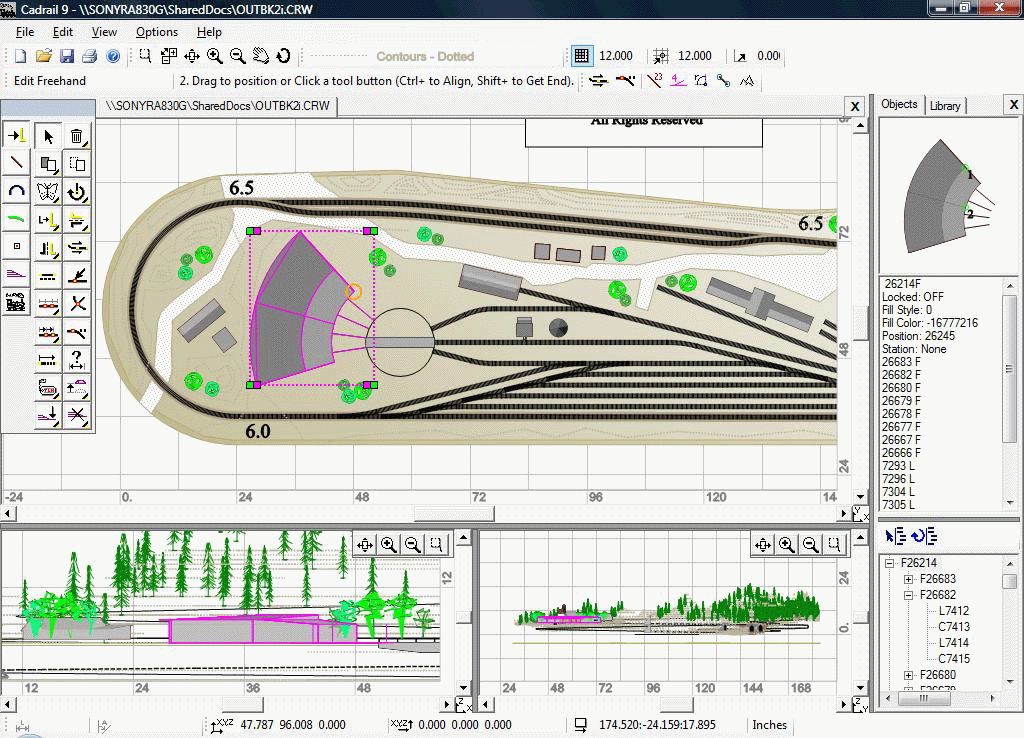Image resolution: width=1024 pixels, height=738 pixels.
Task: Open the Edit menu
Action: click(63, 32)
